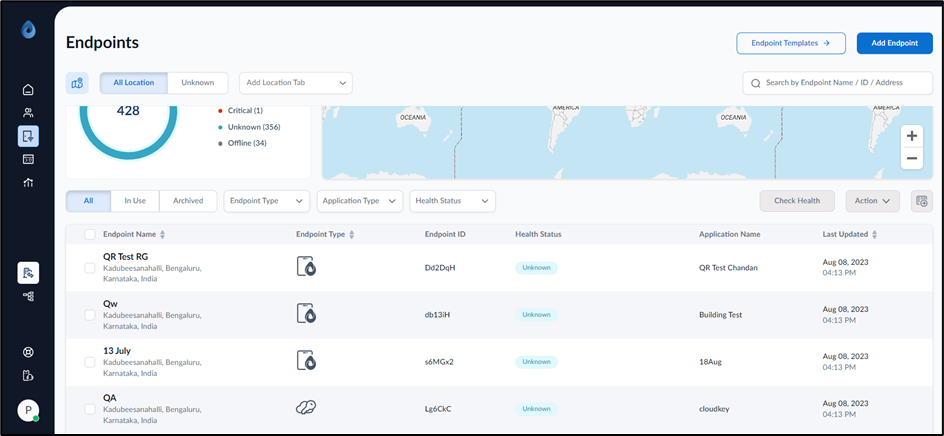Expand the Action dropdown

pos(872,201)
